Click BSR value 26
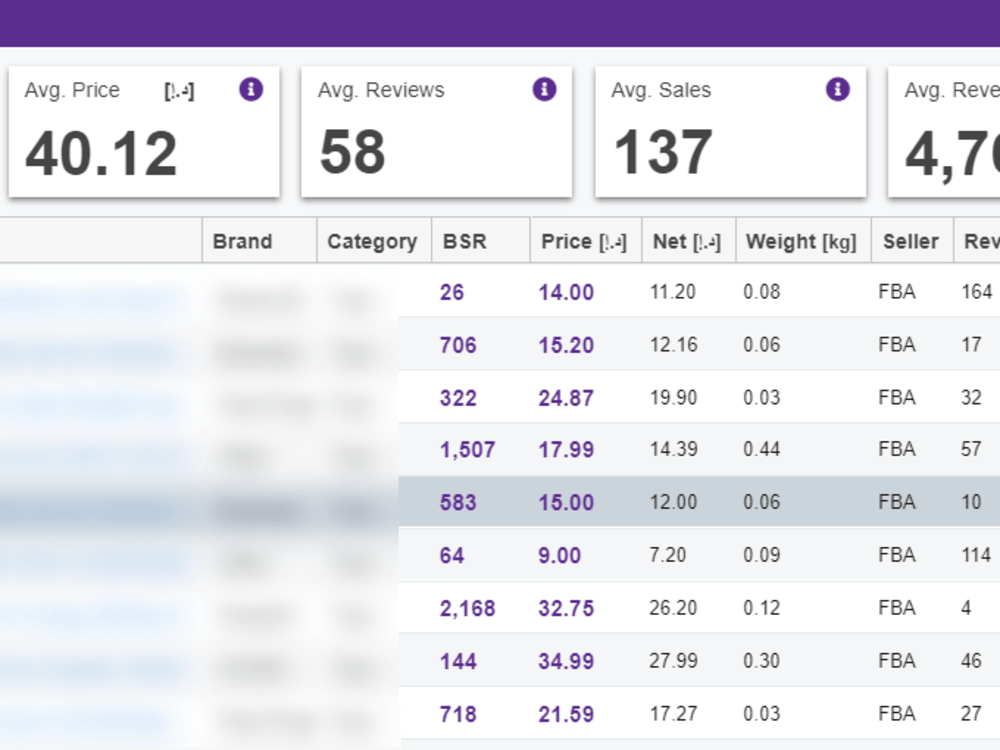This screenshot has width=1000, height=750. click(x=452, y=292)
